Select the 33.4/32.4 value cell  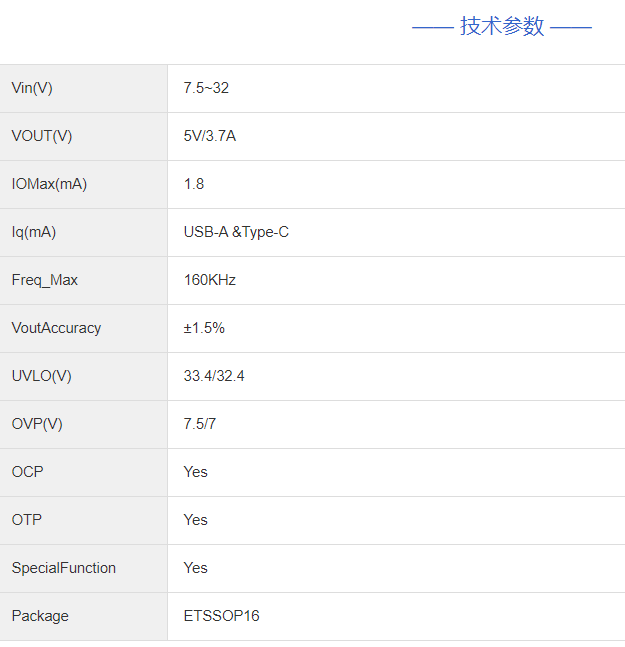pos(214,376)
